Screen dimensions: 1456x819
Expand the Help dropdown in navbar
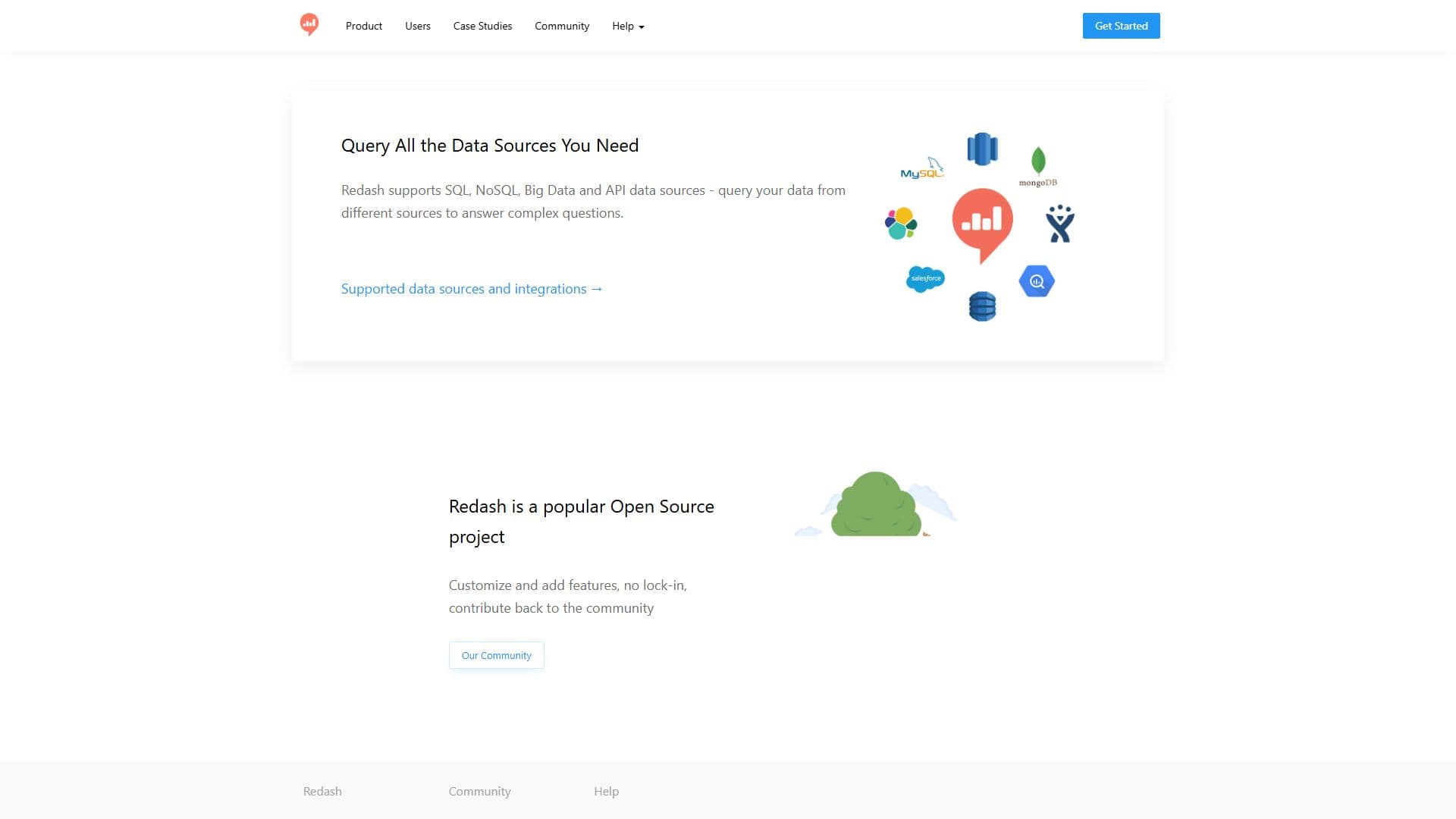[x=628, y=26]
